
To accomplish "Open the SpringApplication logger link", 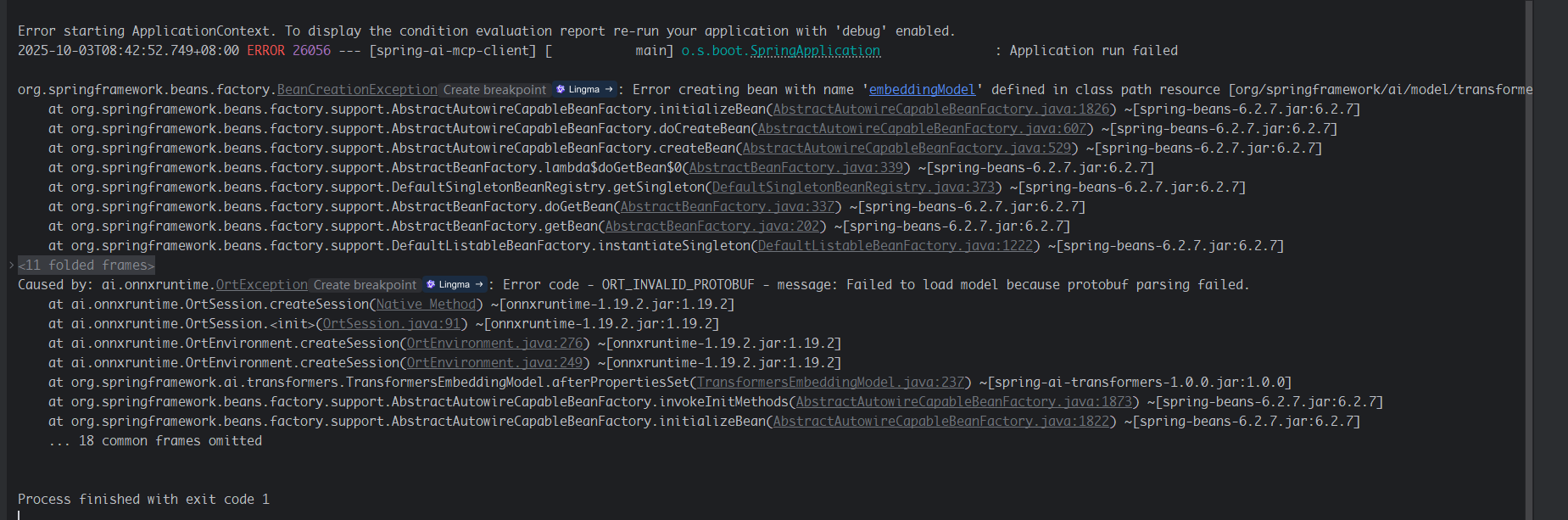I will click(780, 51).
